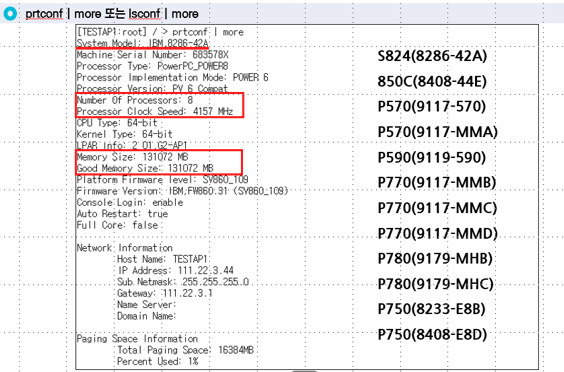This screenshot has width=564, height=372.
Task: Click model label 'P590(9119-590)'
Action: pyautogui.click(x=431, y=158)
